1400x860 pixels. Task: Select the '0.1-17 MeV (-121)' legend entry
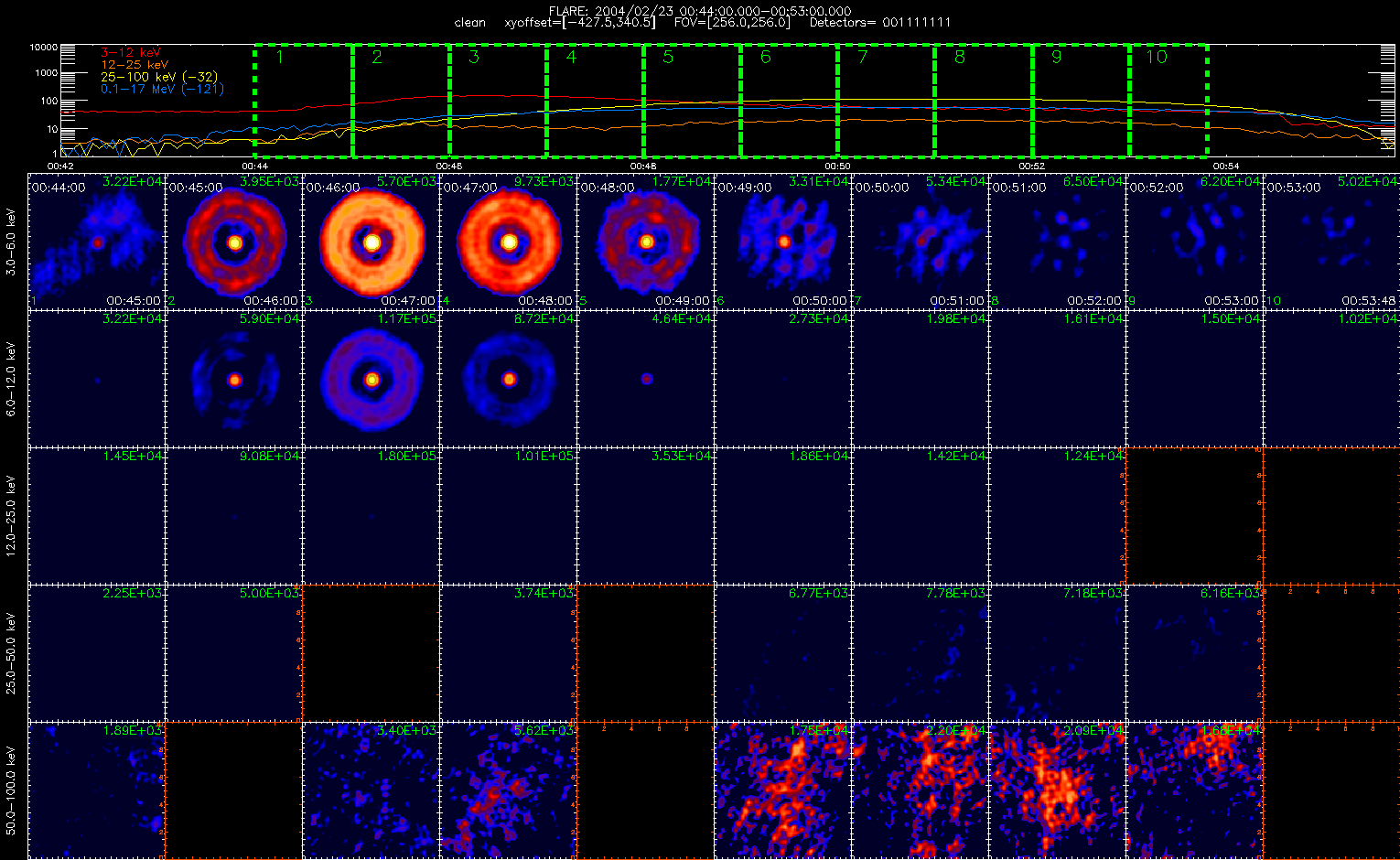(162, 89)
